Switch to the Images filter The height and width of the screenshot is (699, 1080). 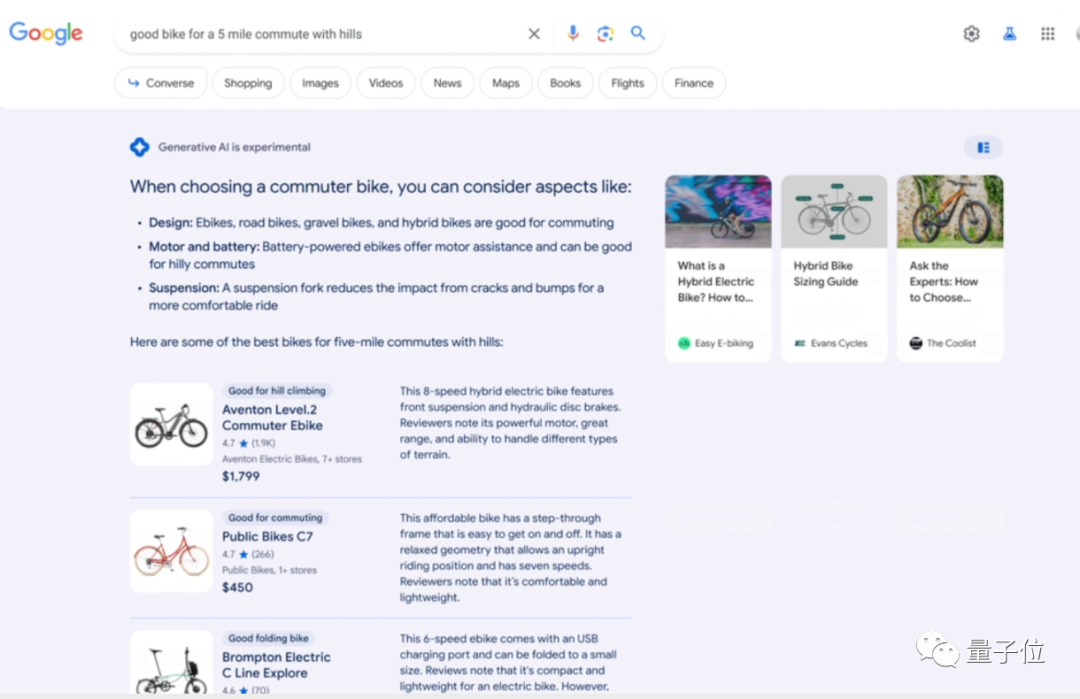(320, 83)
